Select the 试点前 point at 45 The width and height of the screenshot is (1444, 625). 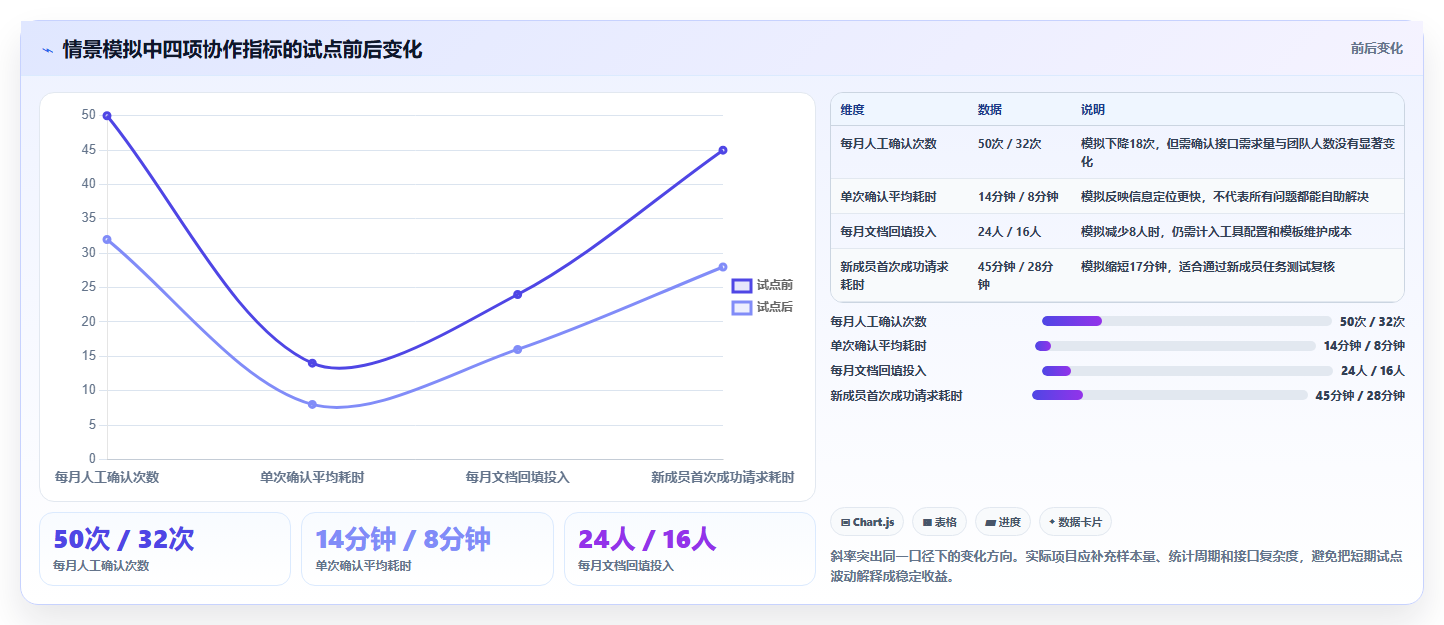coord(722,150)
